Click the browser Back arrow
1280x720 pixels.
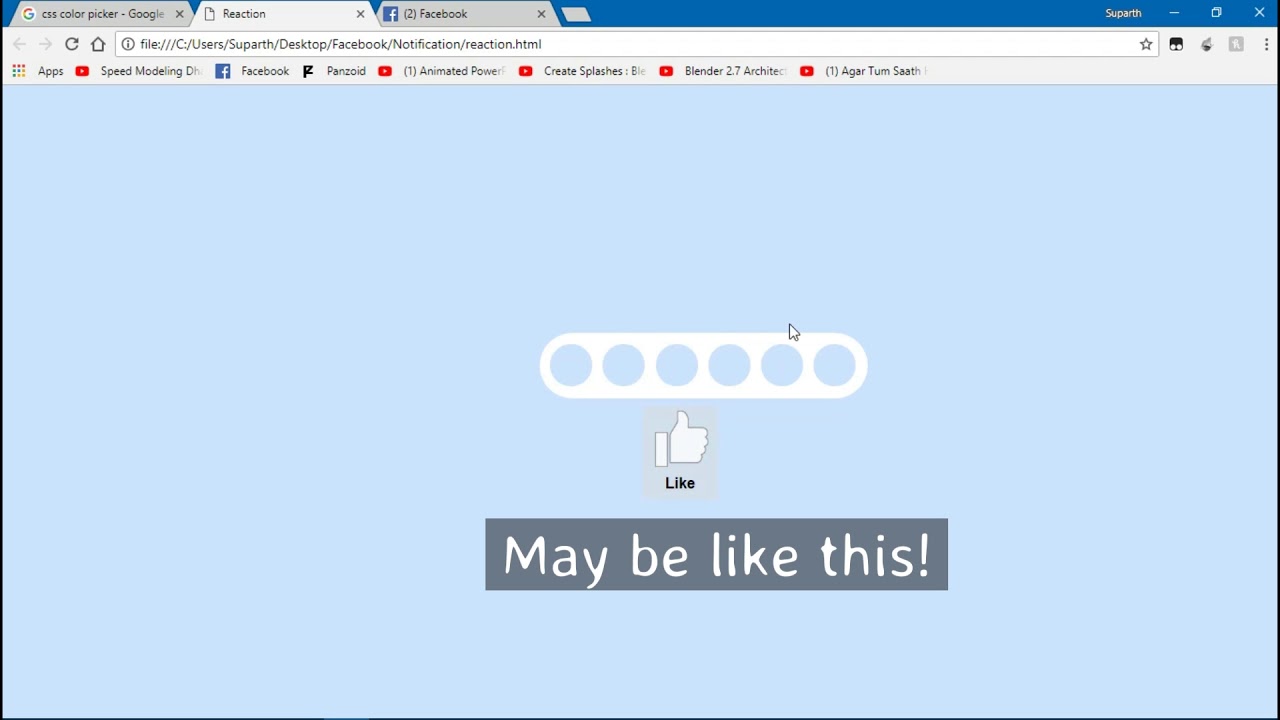tap(19, 44)
